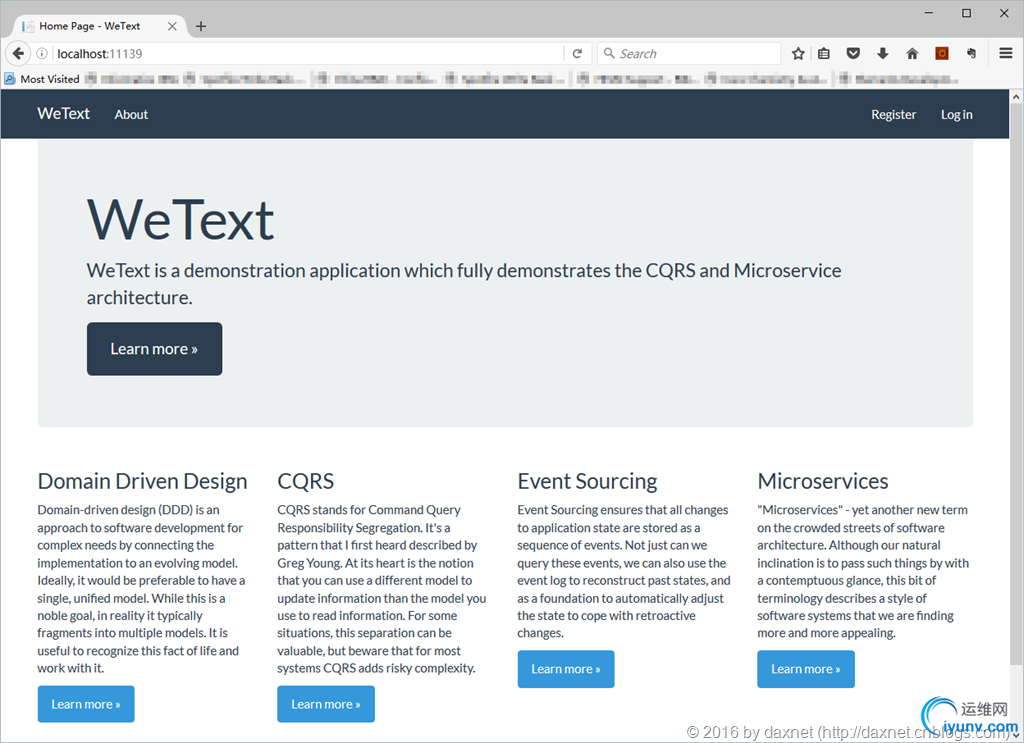This screenshot has width=1024, height=743.
Task: Open the Register link
Action: [x=893, y=114]
